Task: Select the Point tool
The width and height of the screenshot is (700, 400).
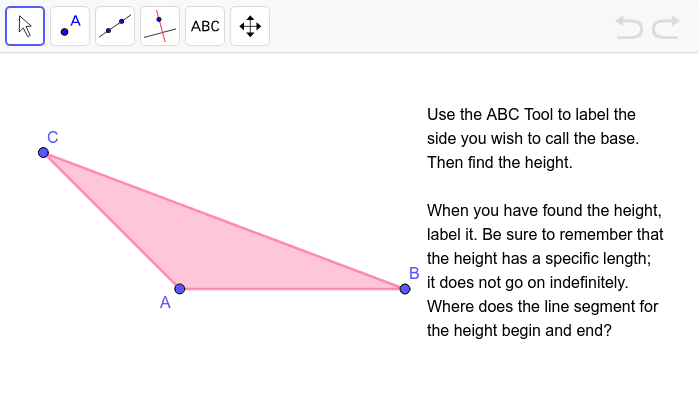Action: pos(70,26)
